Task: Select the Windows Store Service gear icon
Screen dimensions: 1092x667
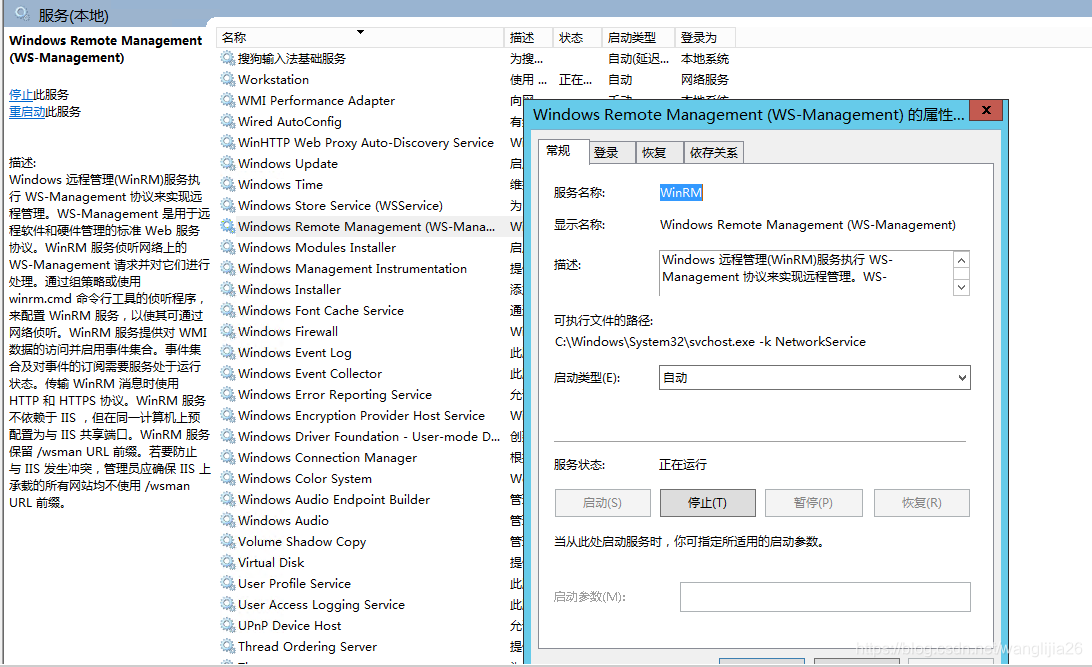Action: (x=228, y=205)
